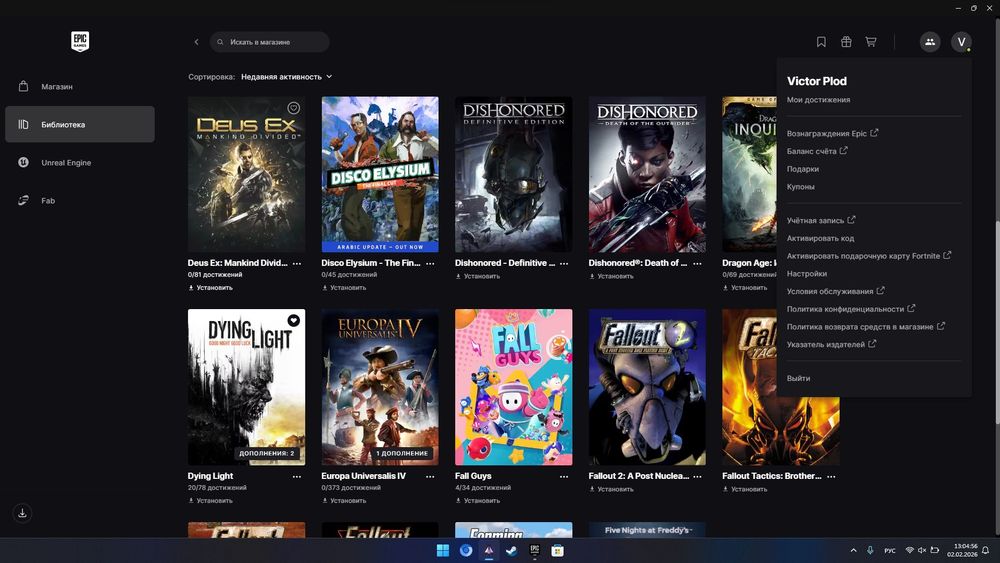This screenshot has width=1000, height=563.
Task: Toggle favorite heart on Deus Ex cover
Action: 293,108
